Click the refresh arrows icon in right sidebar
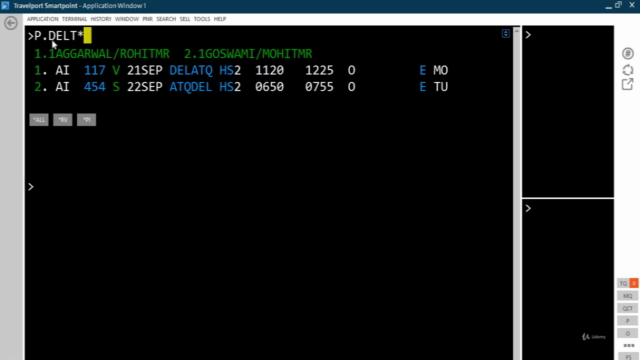Viewport: 640px width, 360px height. coord(628,70)
